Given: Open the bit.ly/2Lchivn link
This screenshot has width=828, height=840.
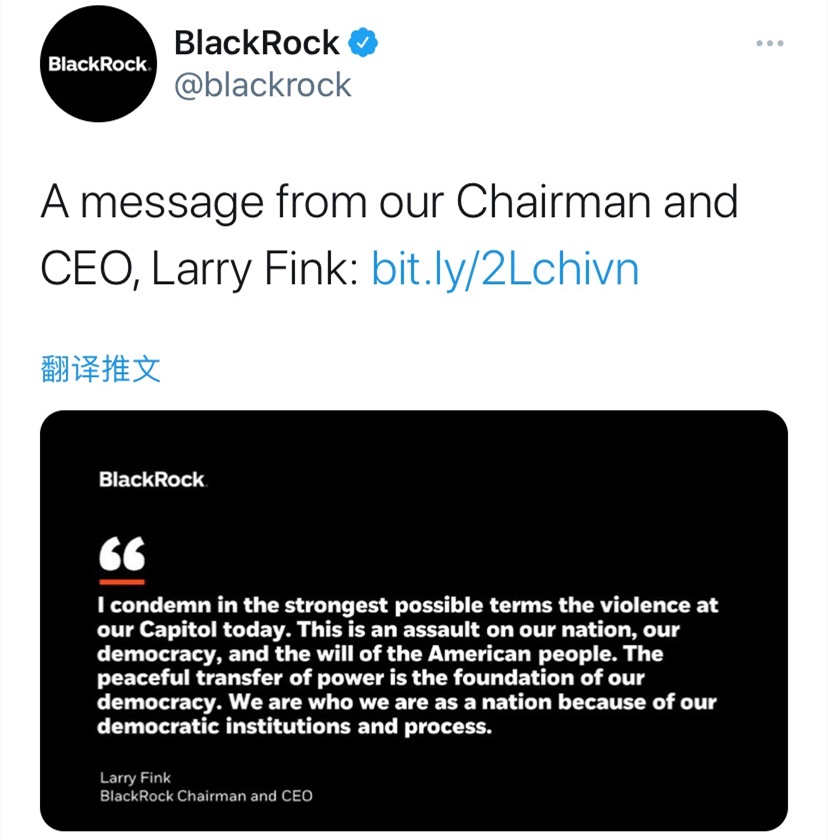Looking at the screenshot, I should 504,269.
